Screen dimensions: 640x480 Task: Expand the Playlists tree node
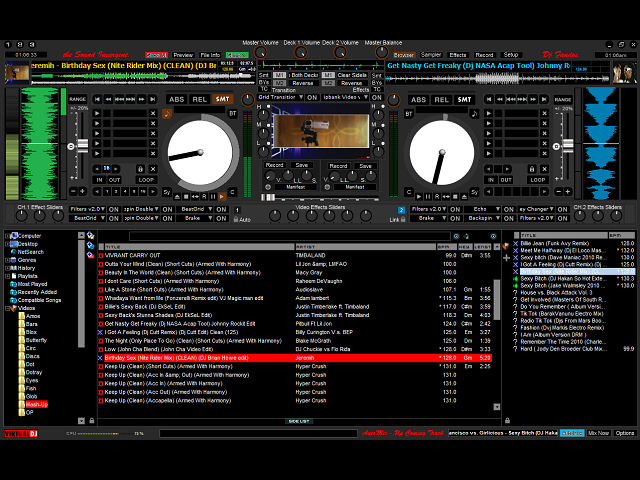(x=7, y=276)
